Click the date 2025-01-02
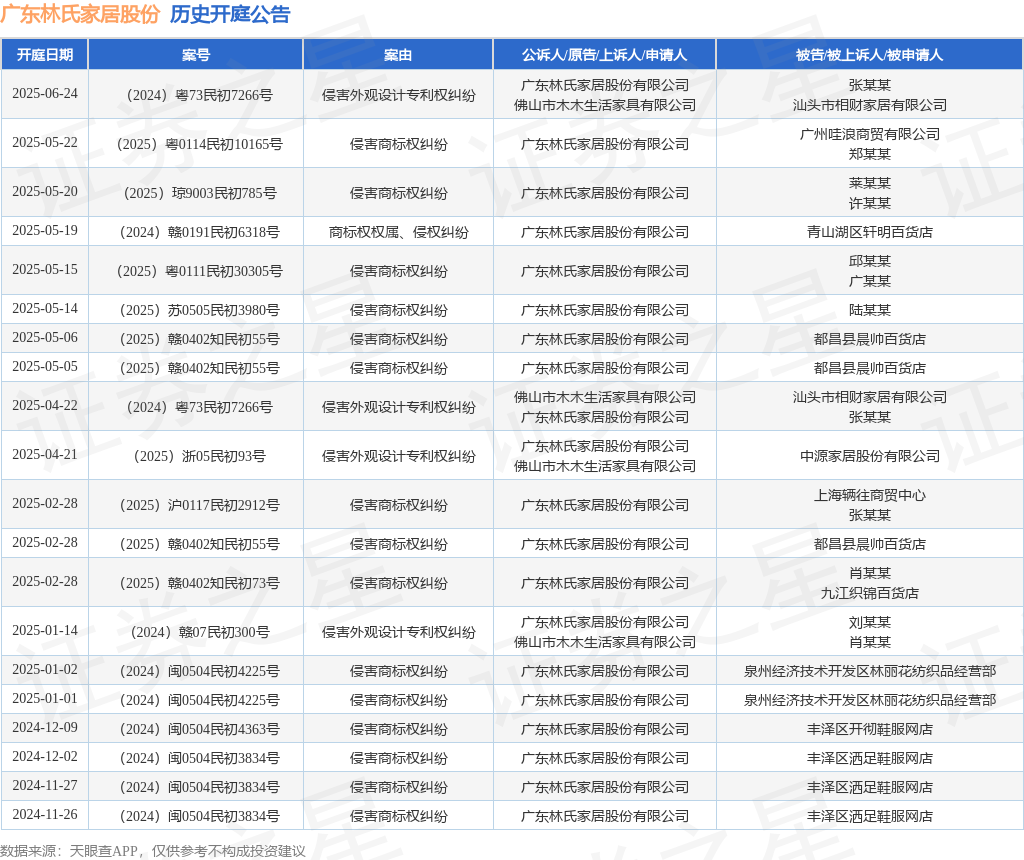The height and width of the screenshot is (860, 1024). (45, 669)
